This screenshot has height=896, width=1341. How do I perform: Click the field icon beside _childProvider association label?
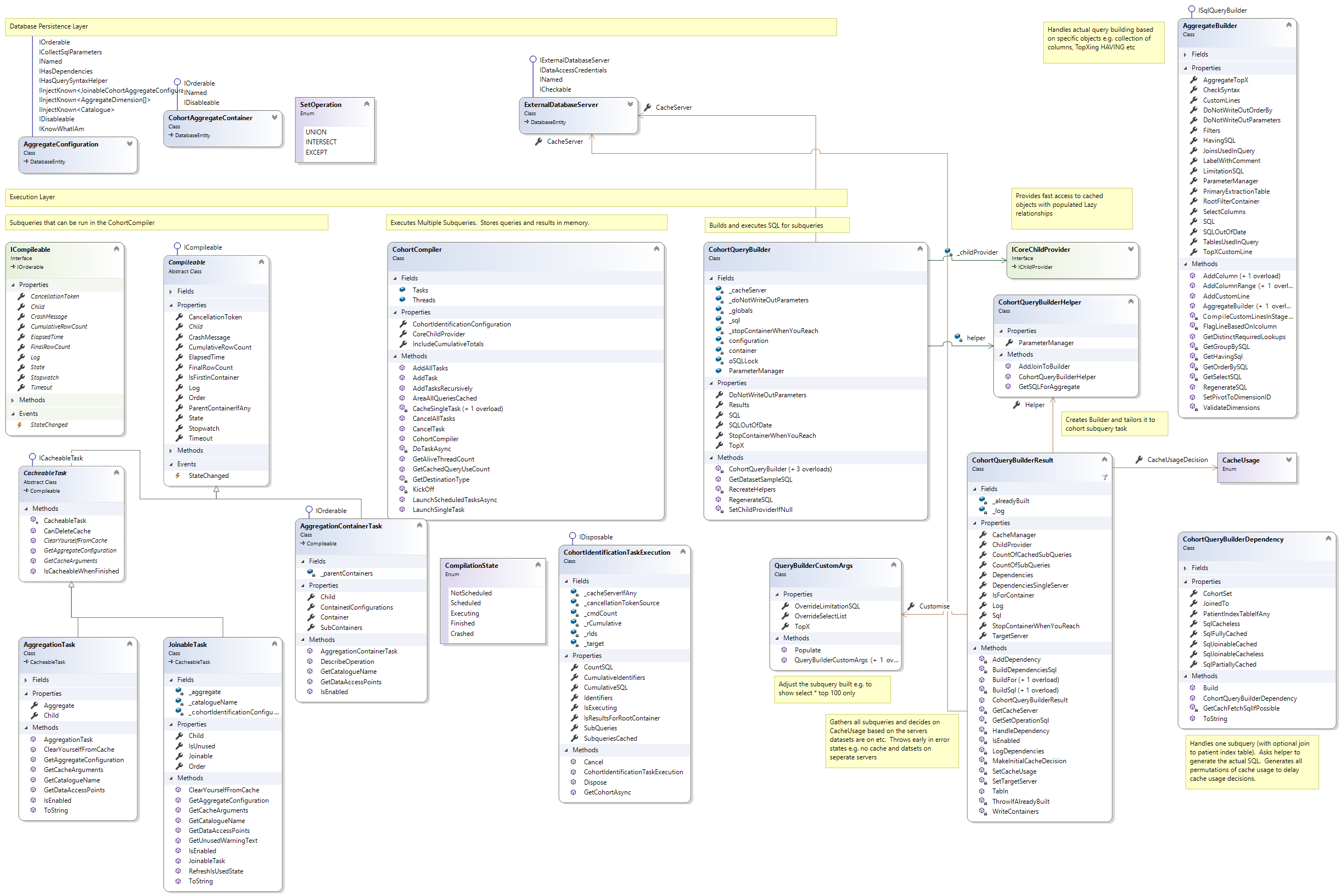[x=948, y=252]
